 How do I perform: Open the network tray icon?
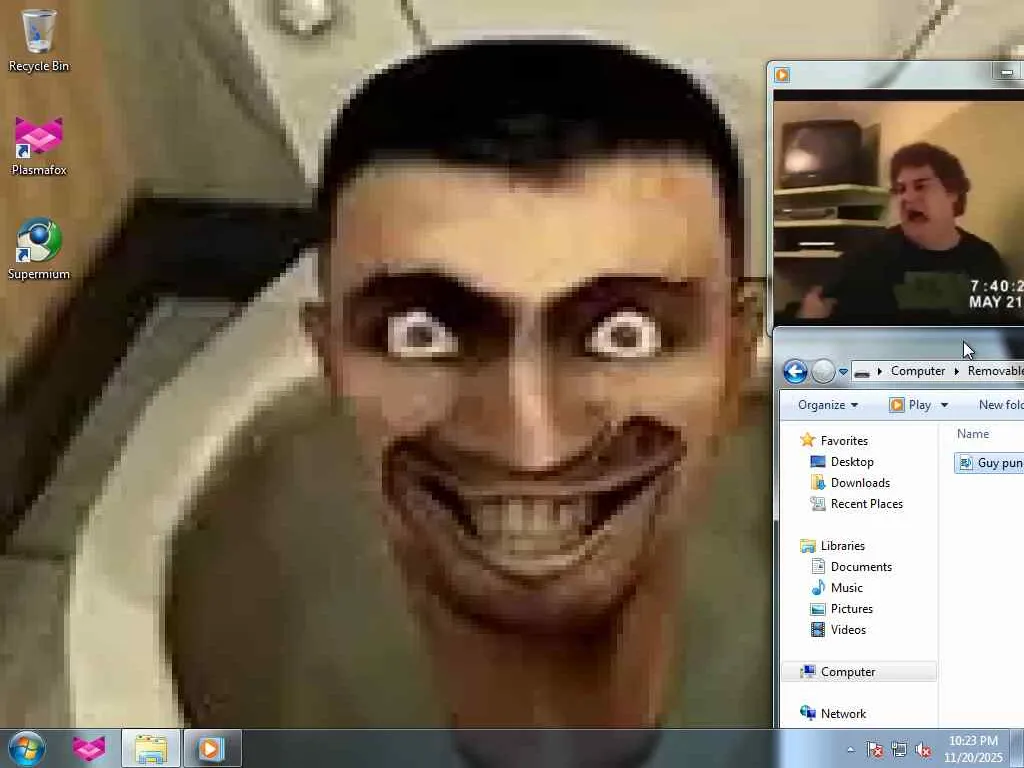(x=899, y=750)
